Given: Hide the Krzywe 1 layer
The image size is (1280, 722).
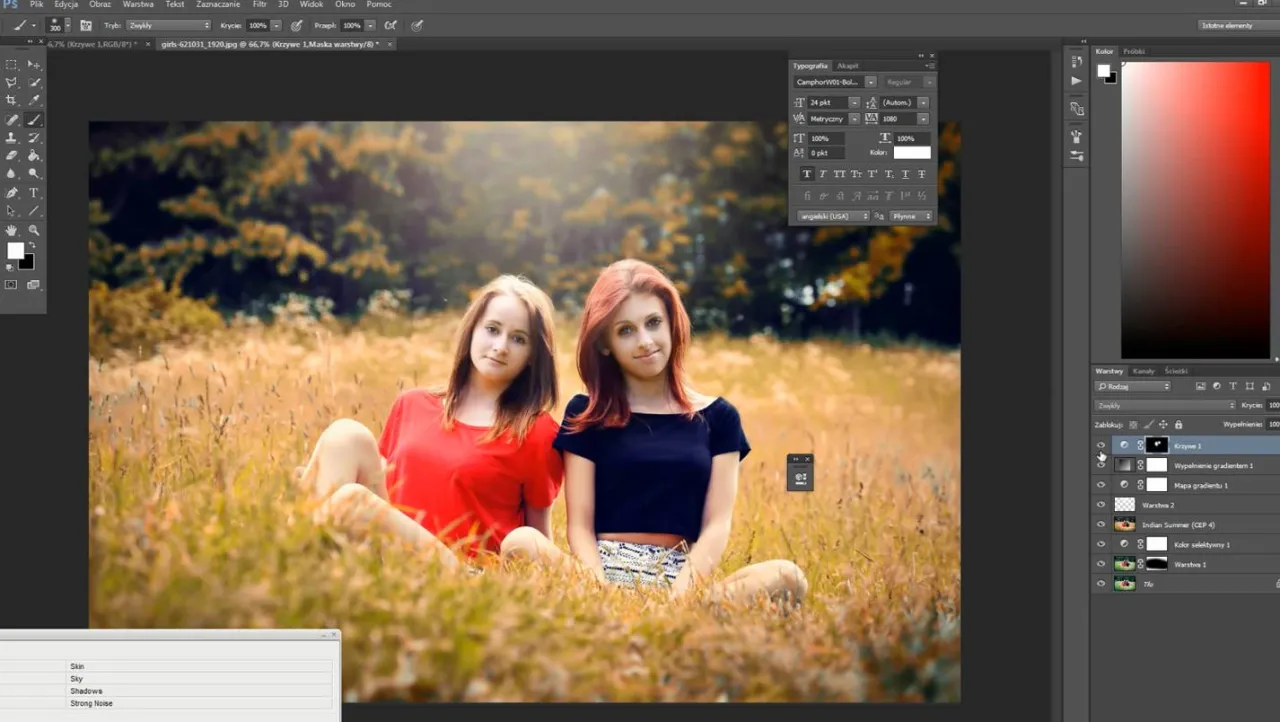Looking at the screenshot, I should click(1101, 445).
